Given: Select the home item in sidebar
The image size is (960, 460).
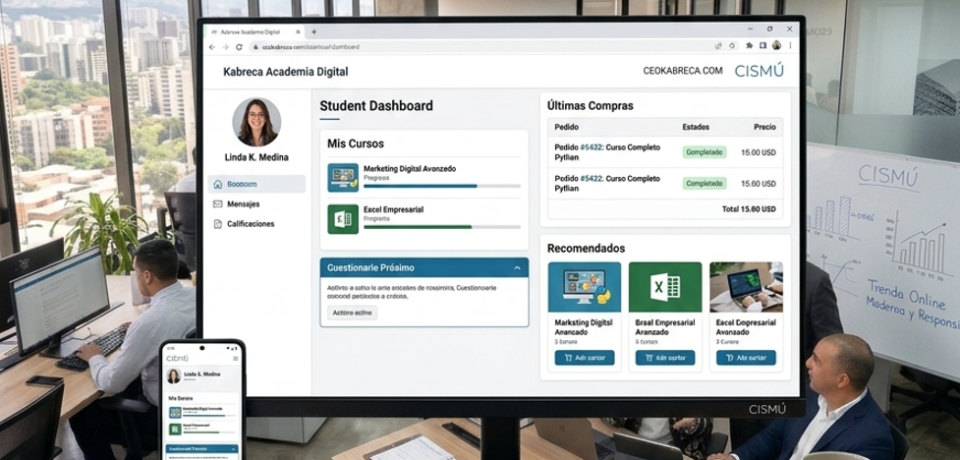Looking at the screenshot, I should click(x=257, y=184).
